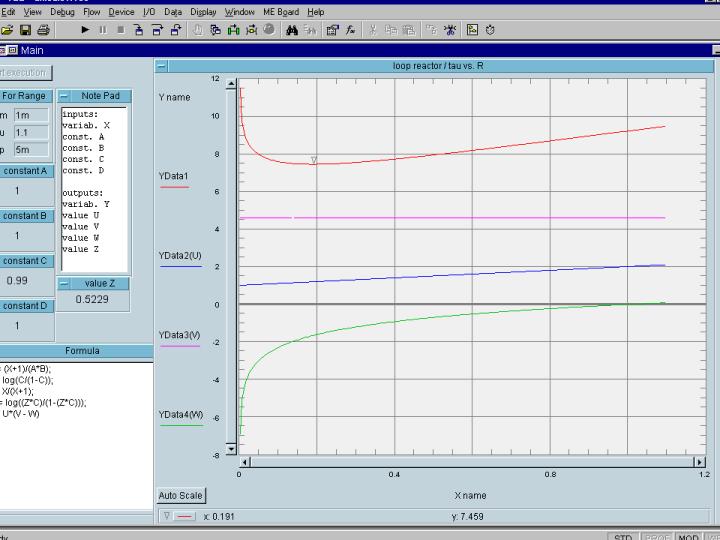Open the Device menu

coord(121,12)
